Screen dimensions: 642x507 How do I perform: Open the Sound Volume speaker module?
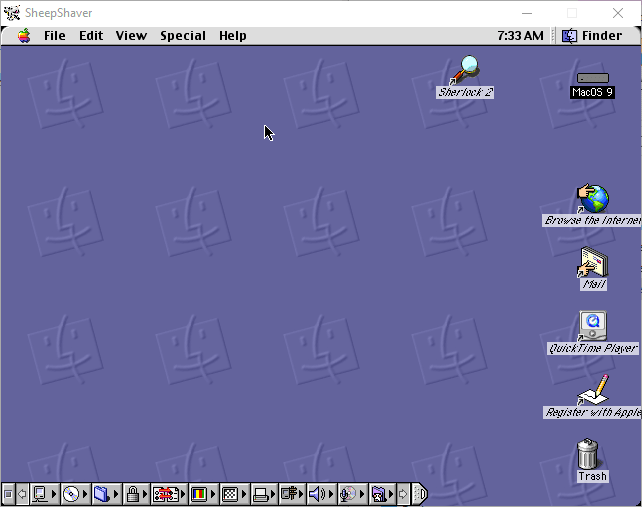pyautogui.click(x=321, y=494)
